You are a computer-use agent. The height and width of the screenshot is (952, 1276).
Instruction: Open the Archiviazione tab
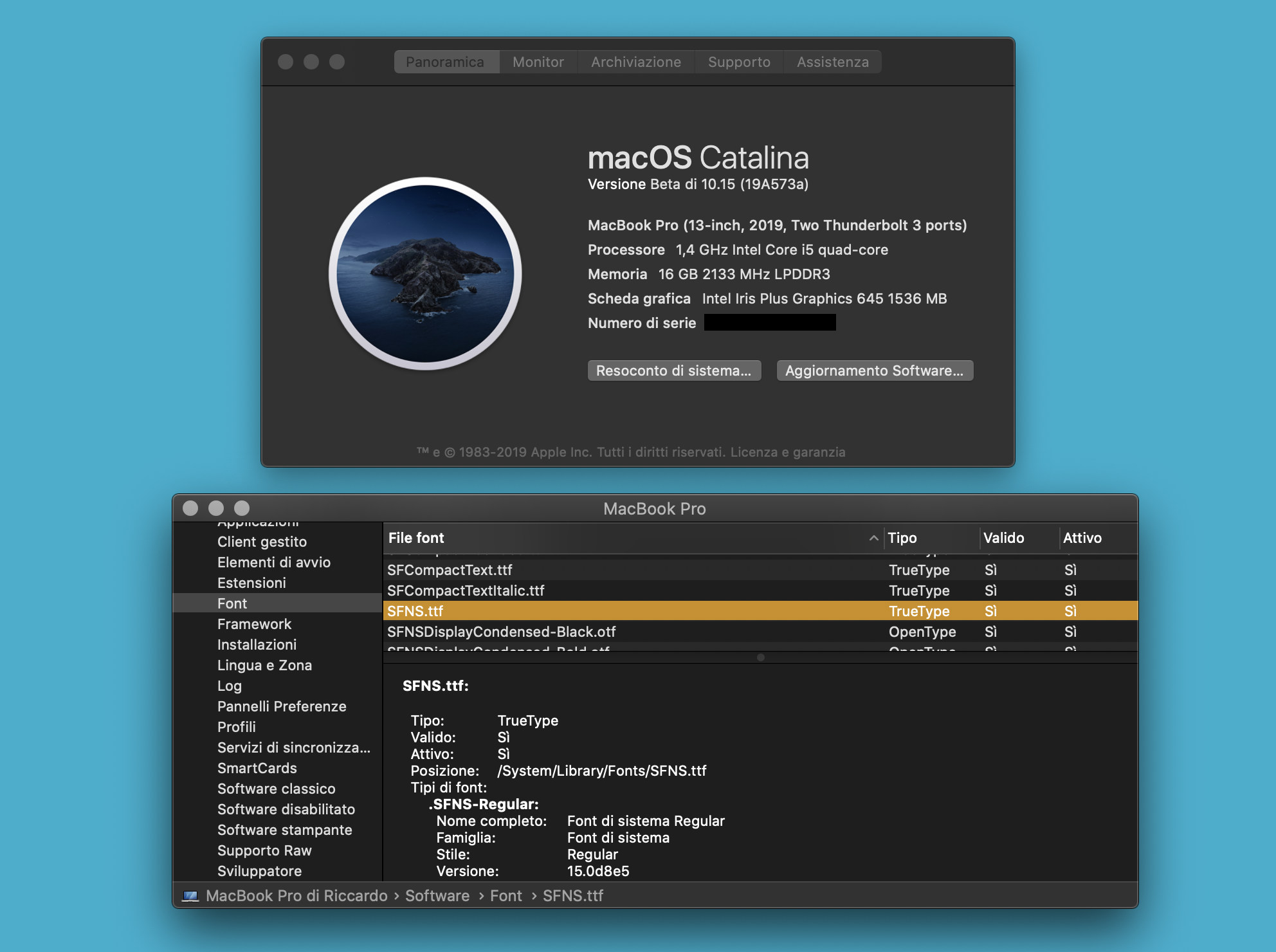click(x=635, y=62)
